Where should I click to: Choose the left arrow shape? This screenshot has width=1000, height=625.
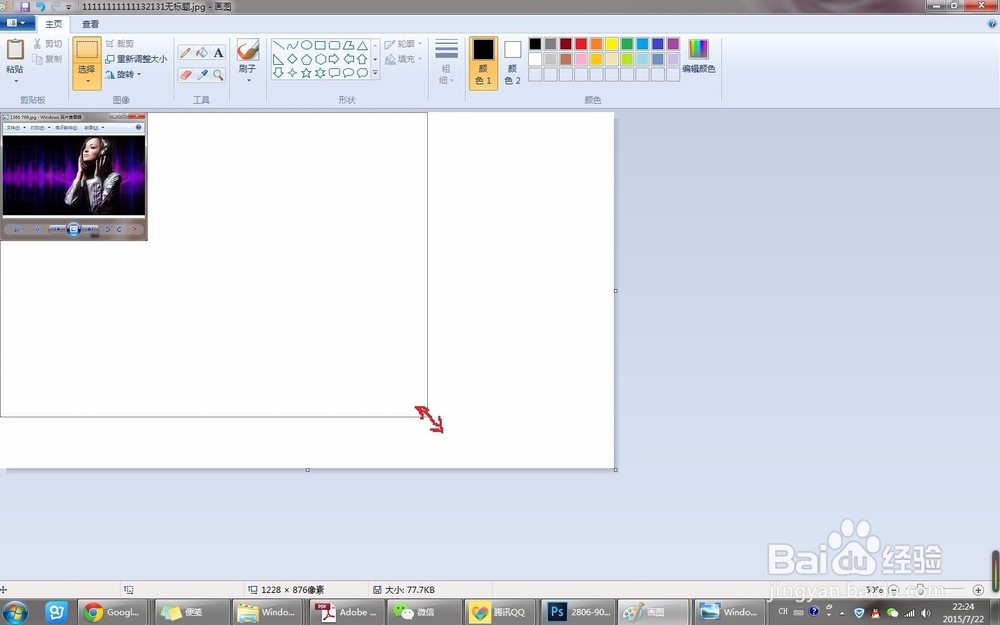pyautogui.click(x=348, y=59)
